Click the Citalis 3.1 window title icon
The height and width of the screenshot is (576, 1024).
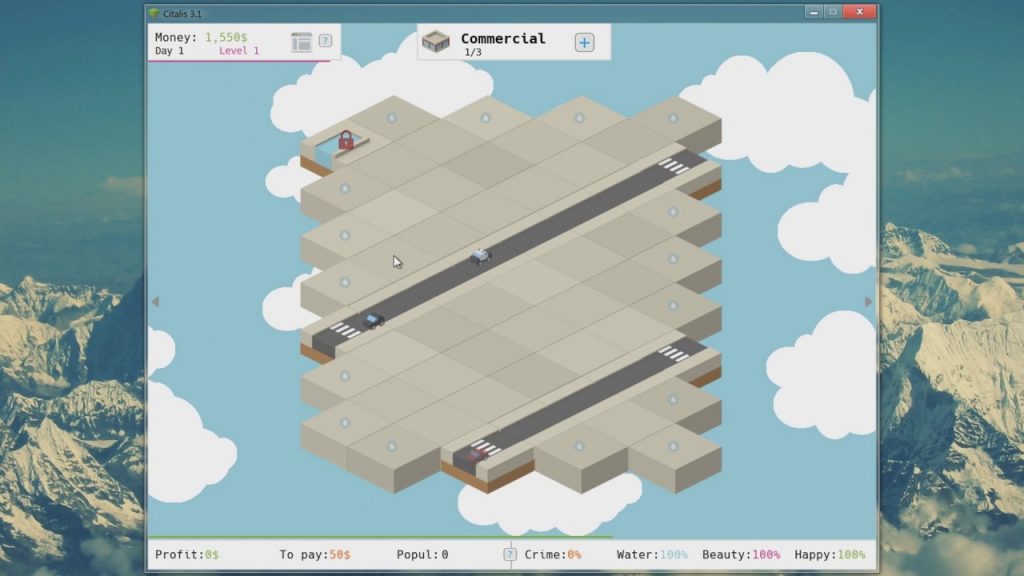pyautogui.click(x=154, y=13)
